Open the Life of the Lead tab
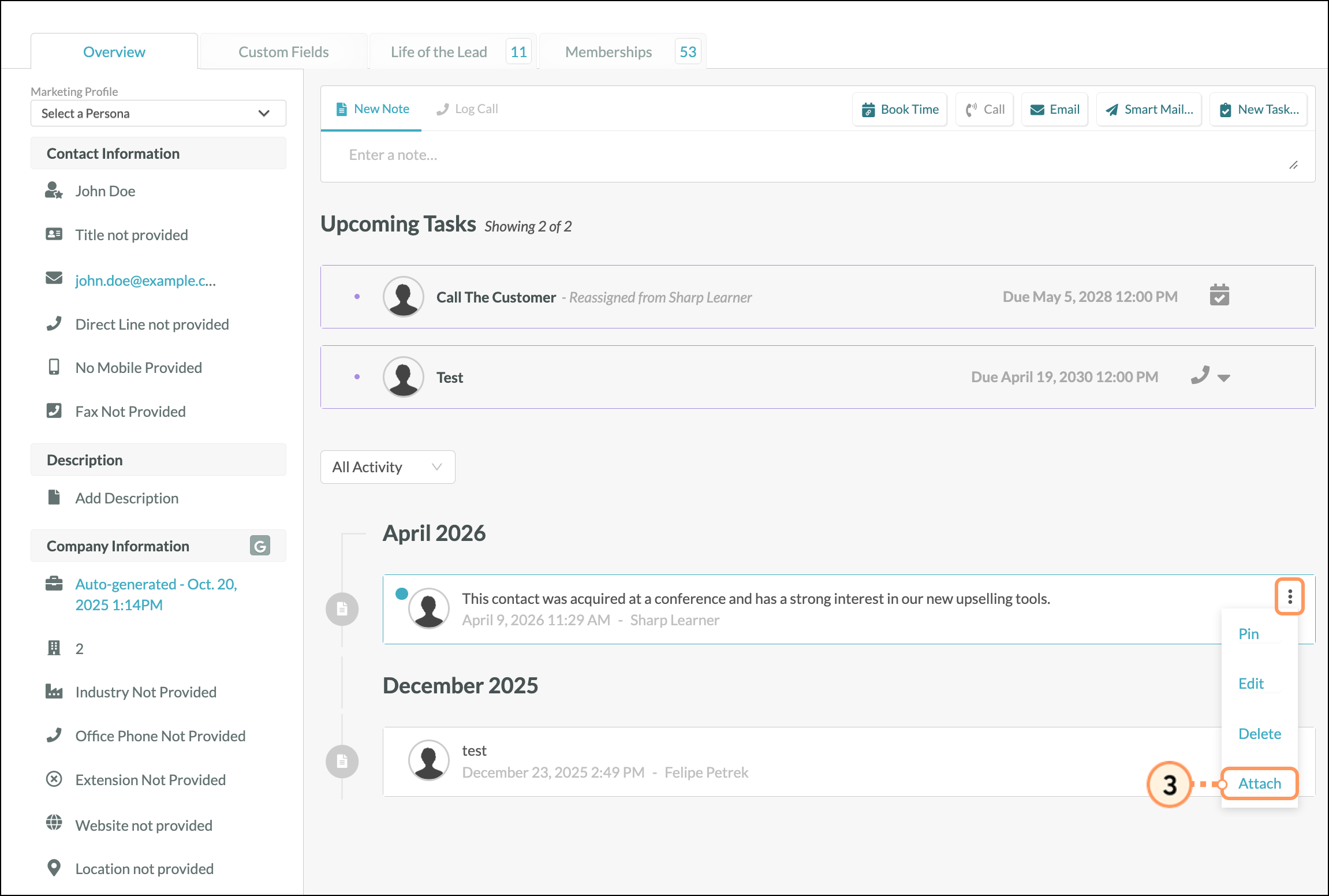The width and height of the screenshot is (1329, 896). (x=439, y=52)
